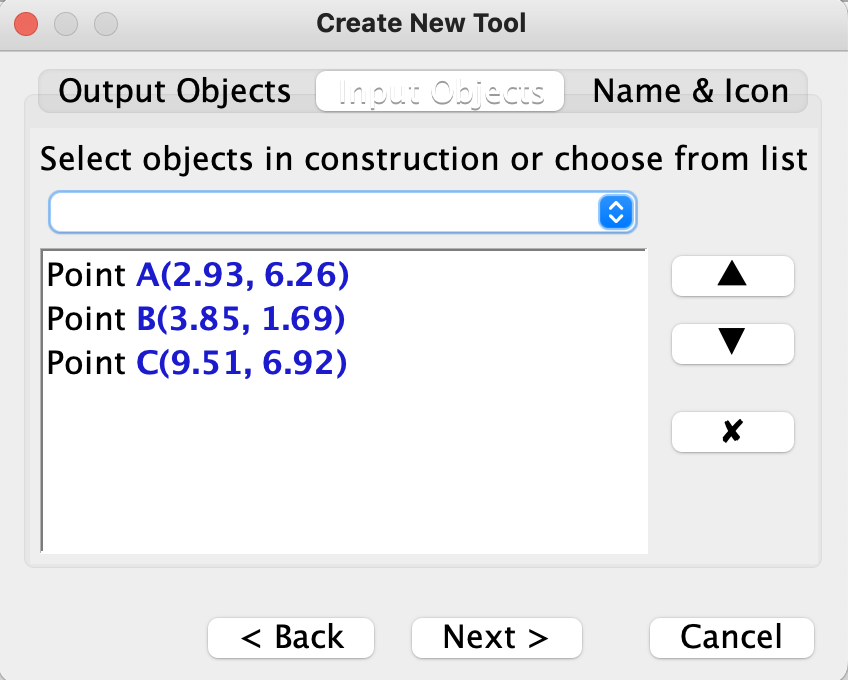848x680 pixels.
Task: Click empty area below Point C in list
Action: 344,465
